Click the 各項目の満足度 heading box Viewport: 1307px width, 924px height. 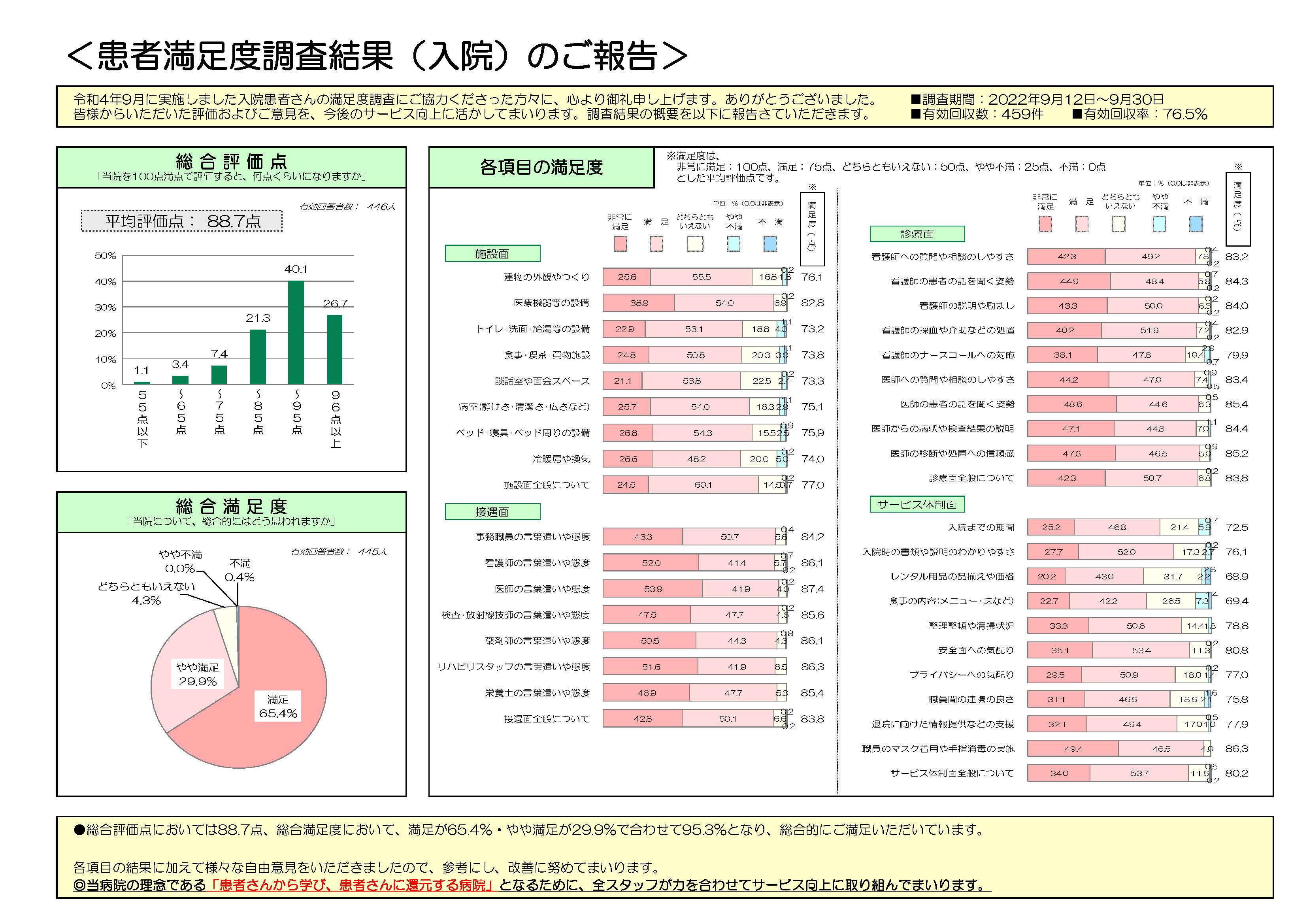click(541, 168)
